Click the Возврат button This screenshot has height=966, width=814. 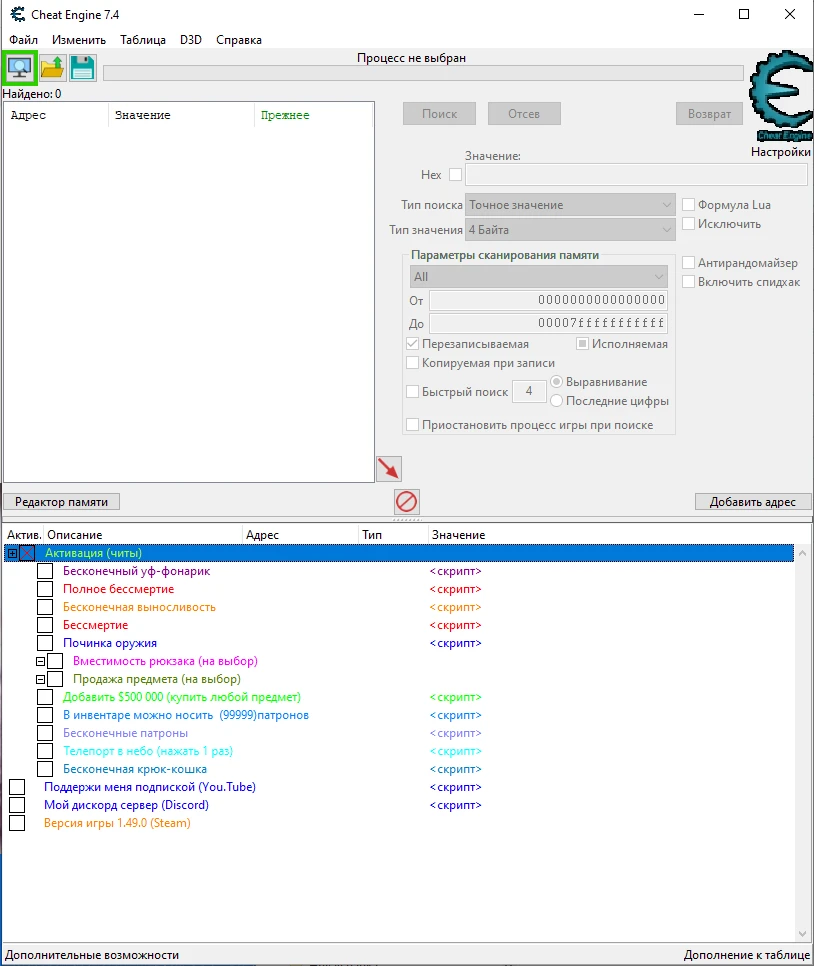709,114
